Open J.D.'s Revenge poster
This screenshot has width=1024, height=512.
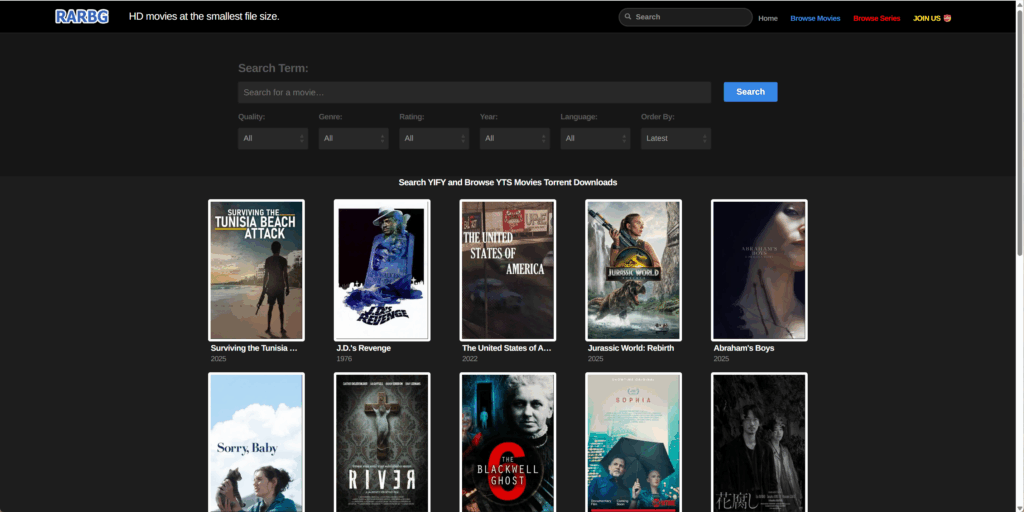[382, 270]
